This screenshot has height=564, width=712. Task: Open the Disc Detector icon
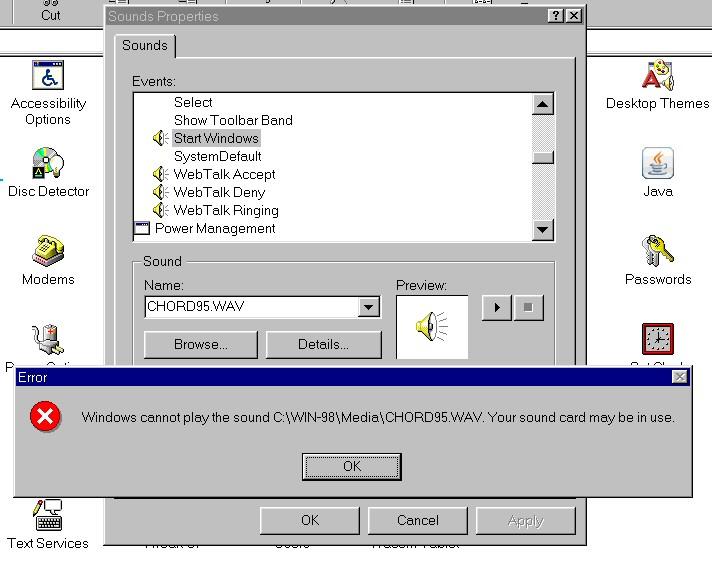48,163
